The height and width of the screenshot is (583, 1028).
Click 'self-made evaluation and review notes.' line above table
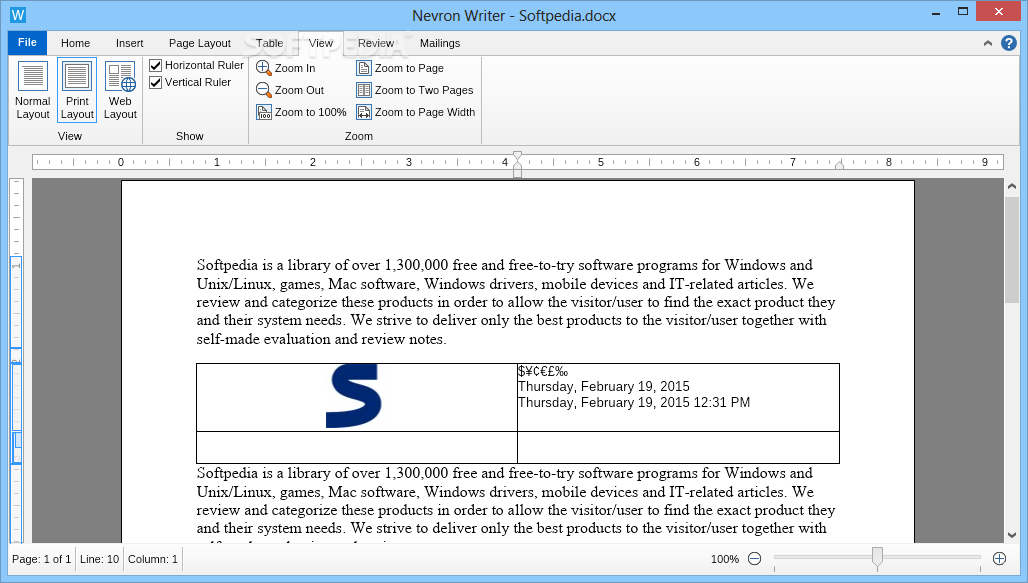(321, 339)
